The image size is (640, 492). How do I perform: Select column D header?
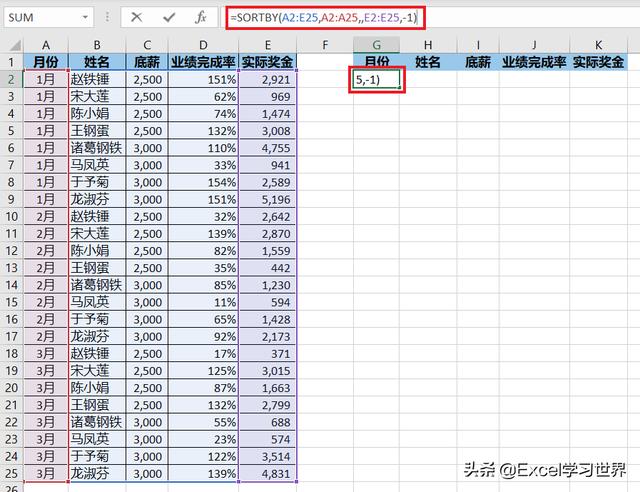(x=203, y=45)
